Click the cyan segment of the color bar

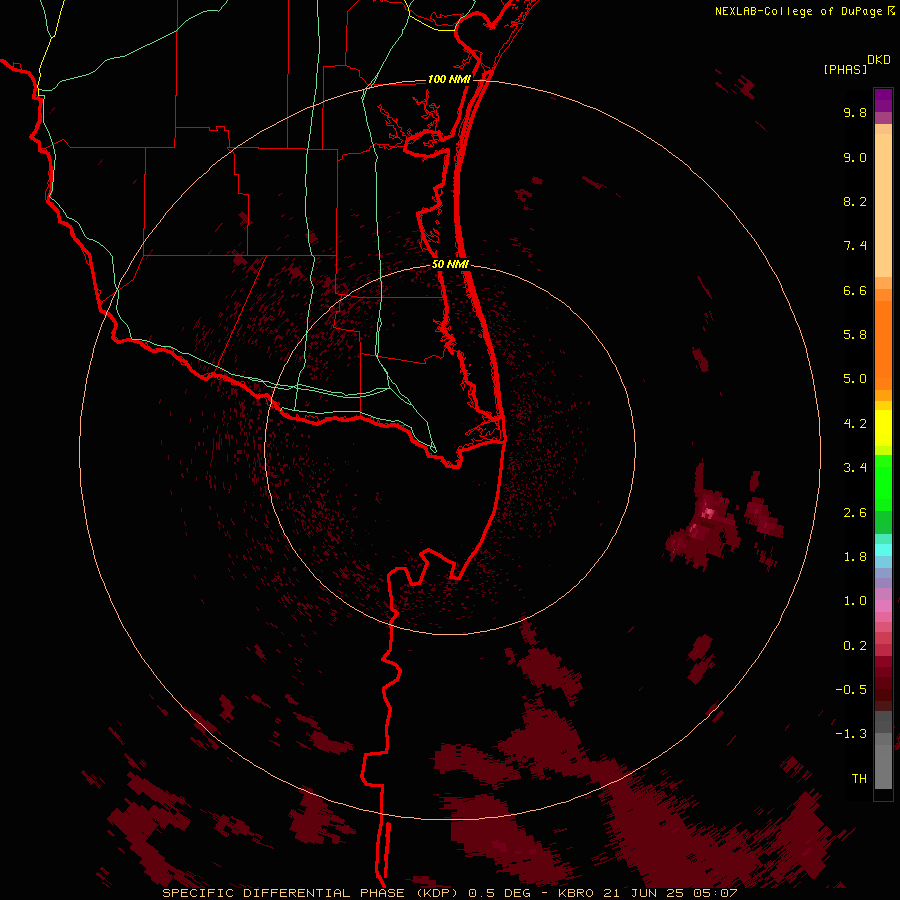(883, 550)
